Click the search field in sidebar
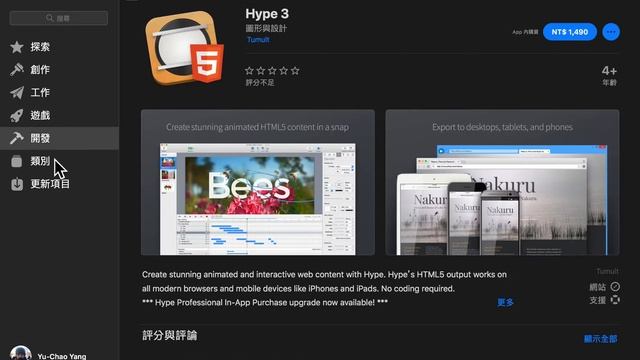The width and height of the screenshot is (640, 360). (59, 18)
